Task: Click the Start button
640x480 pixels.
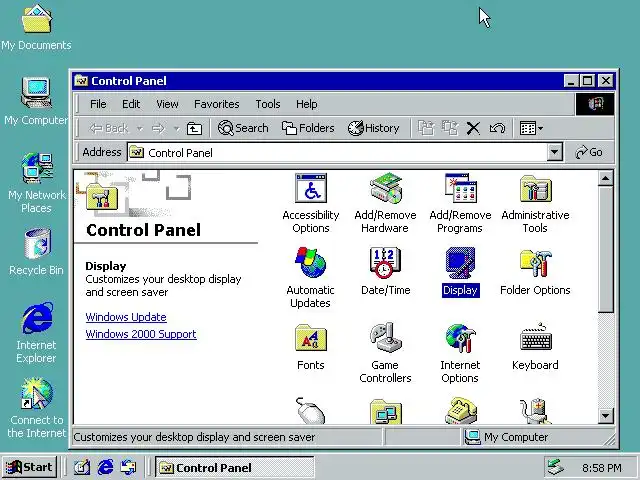Action: (29, 467)
